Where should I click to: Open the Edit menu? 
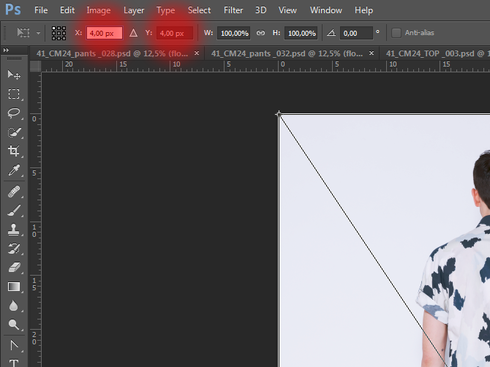coord(67,10)
